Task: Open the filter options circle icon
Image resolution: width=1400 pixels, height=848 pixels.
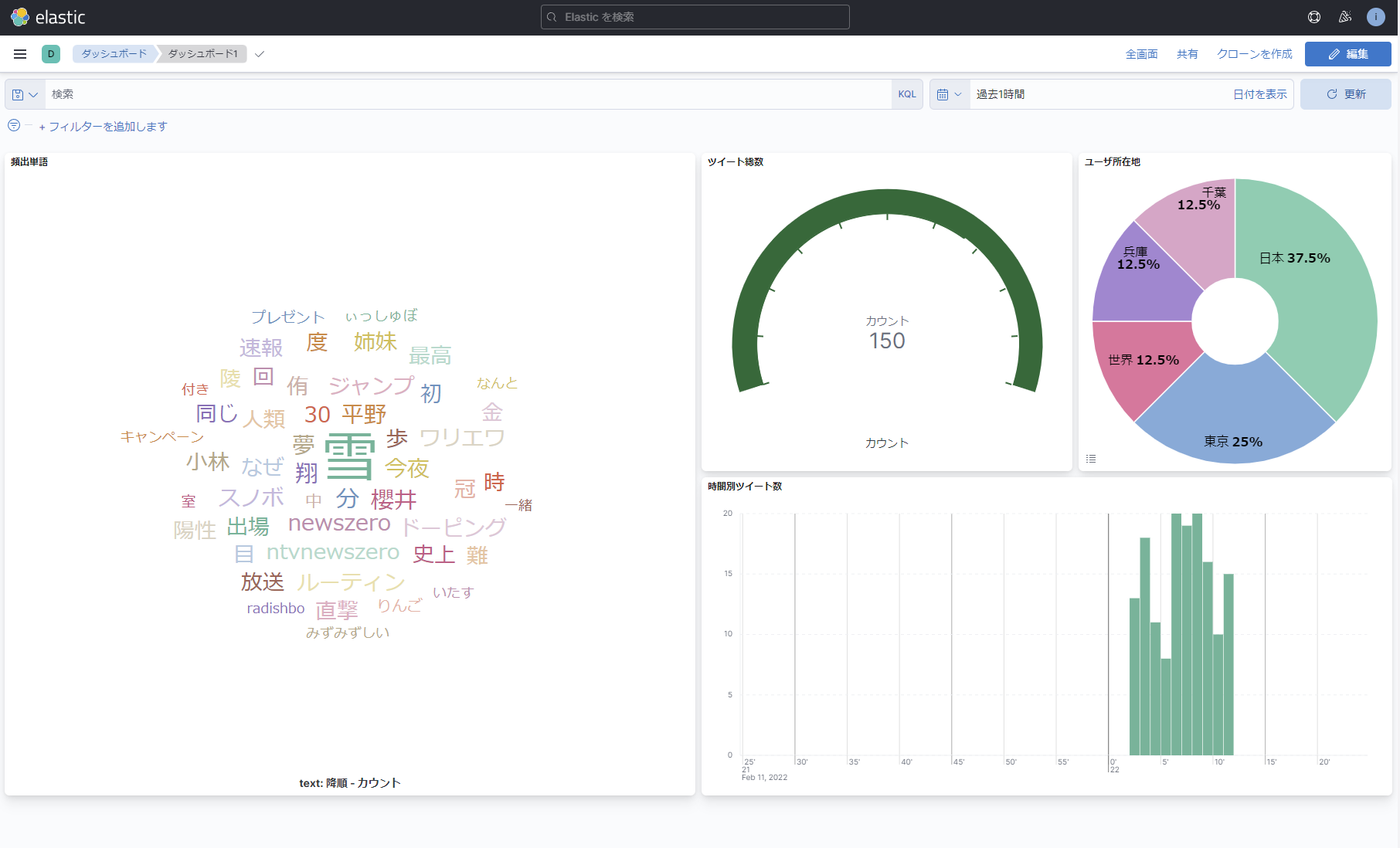Action: coord(14,126)
